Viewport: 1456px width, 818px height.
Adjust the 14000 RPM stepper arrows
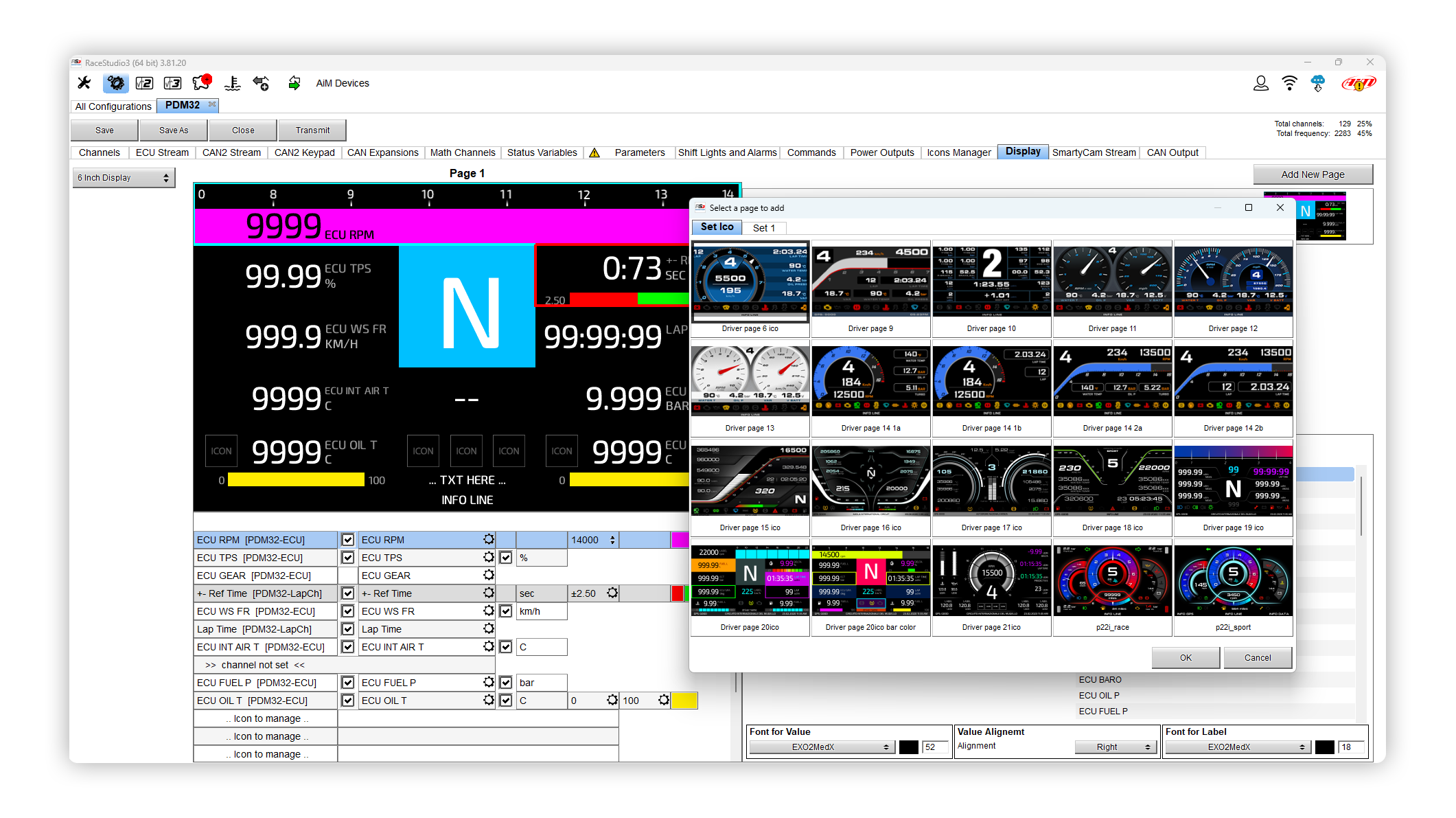point(612,540)
